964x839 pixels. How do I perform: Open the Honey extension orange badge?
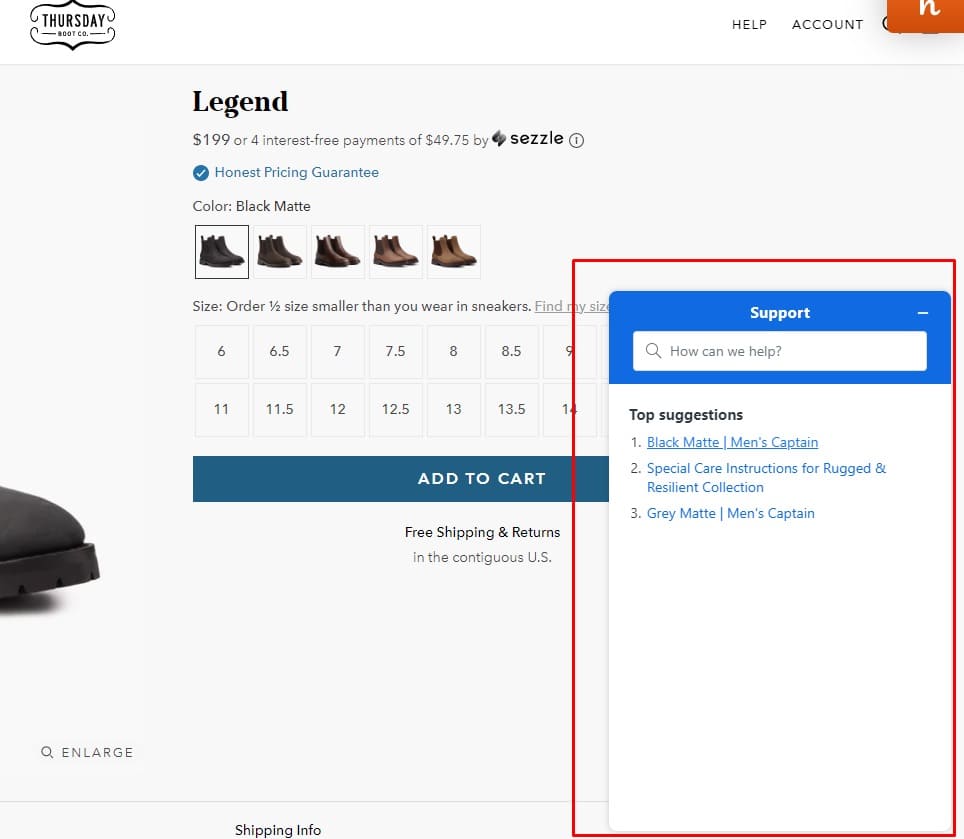[925, 14]
